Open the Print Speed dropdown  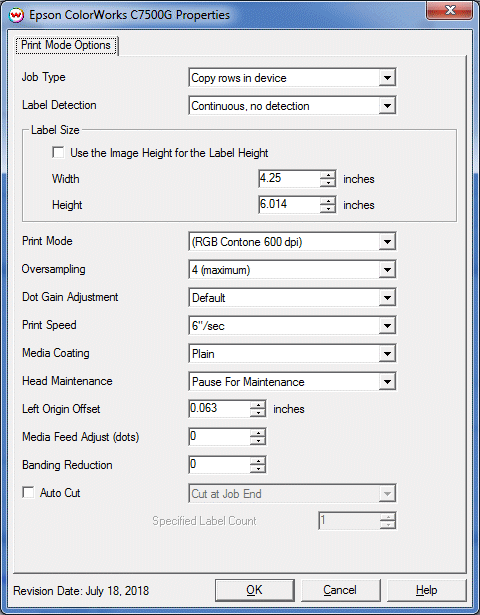point(292,326)
